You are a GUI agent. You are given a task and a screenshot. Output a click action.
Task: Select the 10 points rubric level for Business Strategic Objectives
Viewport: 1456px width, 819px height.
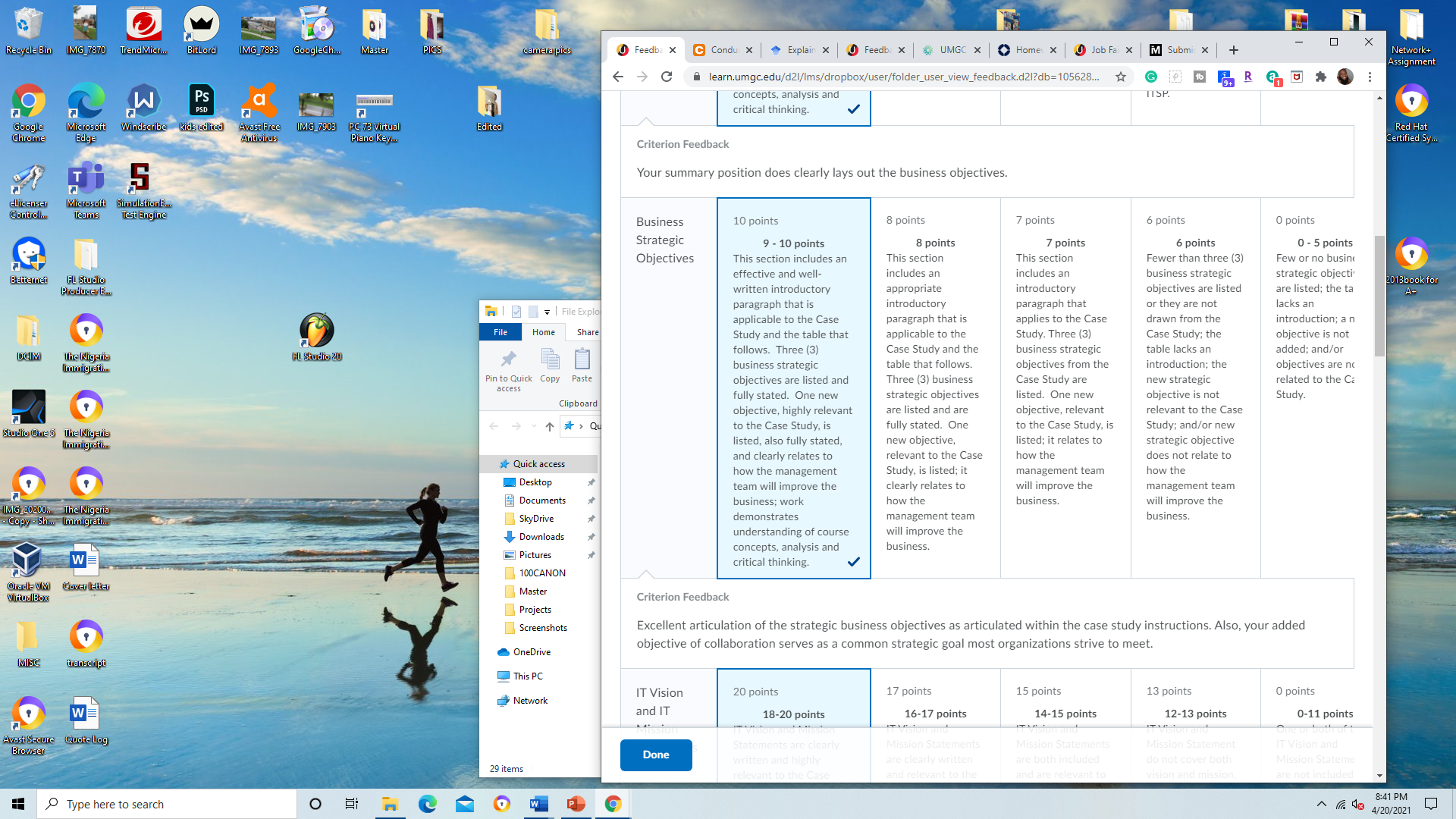coord(794,388)
